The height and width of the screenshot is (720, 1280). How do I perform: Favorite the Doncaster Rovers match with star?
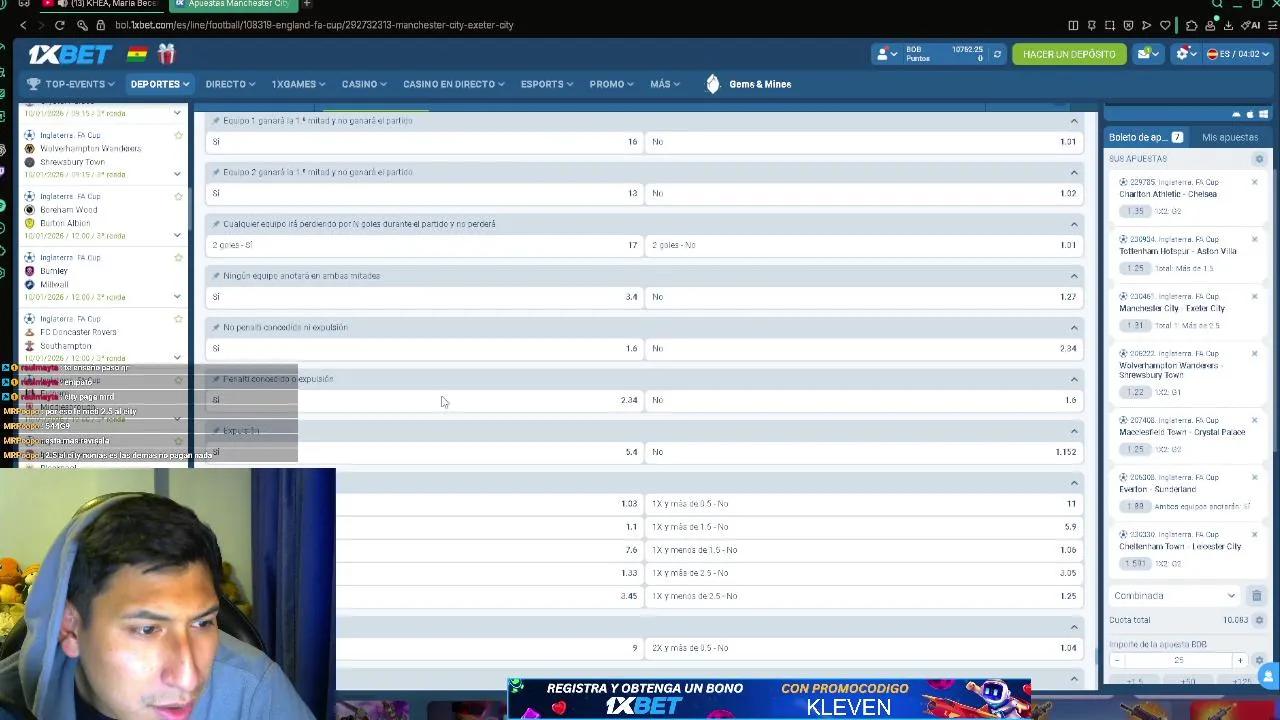pos(178,318)
